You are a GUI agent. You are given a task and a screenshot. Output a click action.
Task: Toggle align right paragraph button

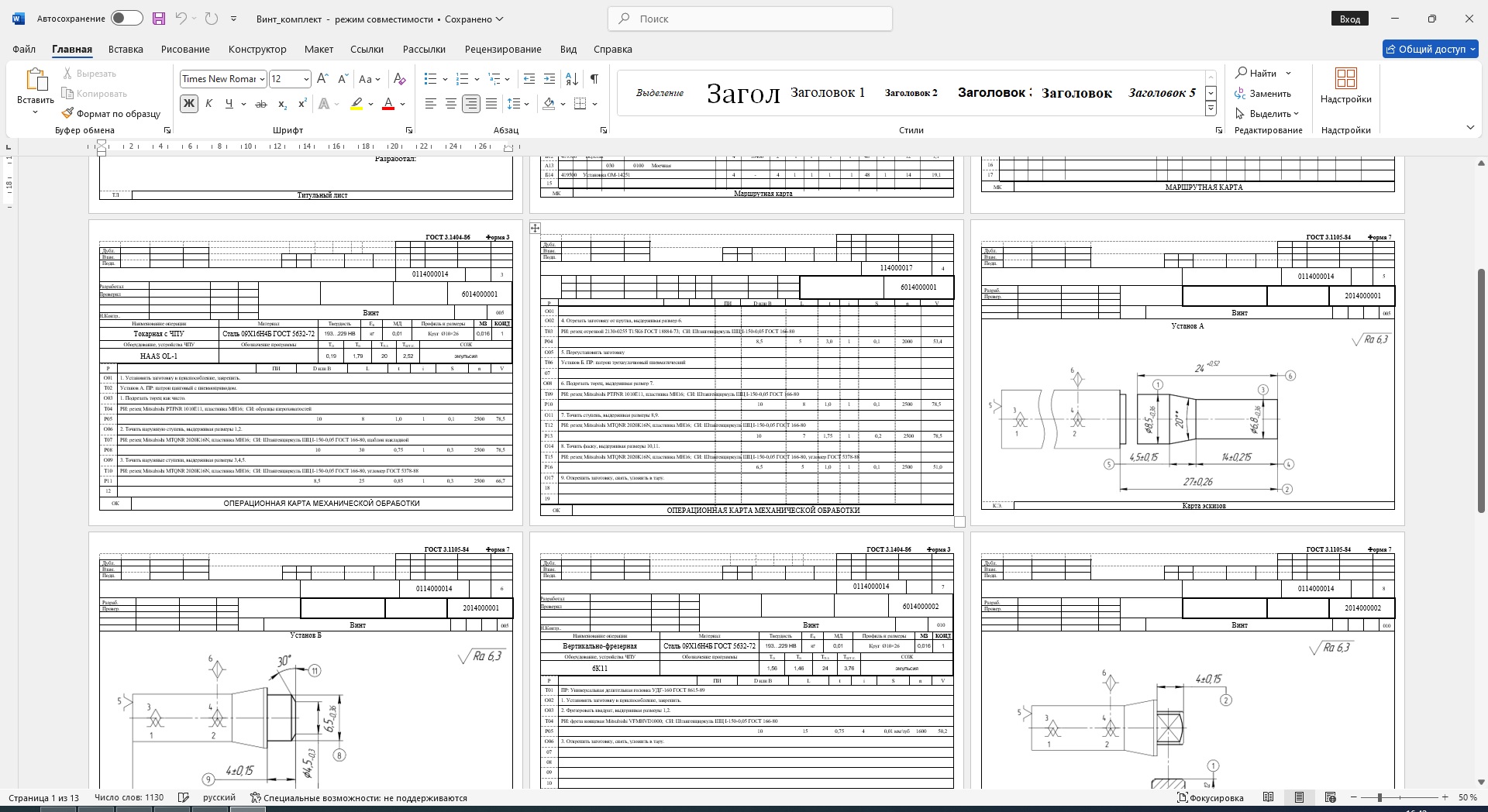coord(470,104)
